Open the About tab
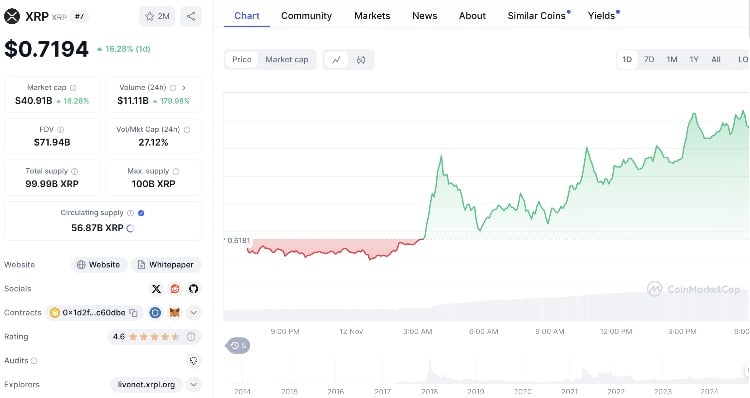750x398 pixels. (472, 16)
